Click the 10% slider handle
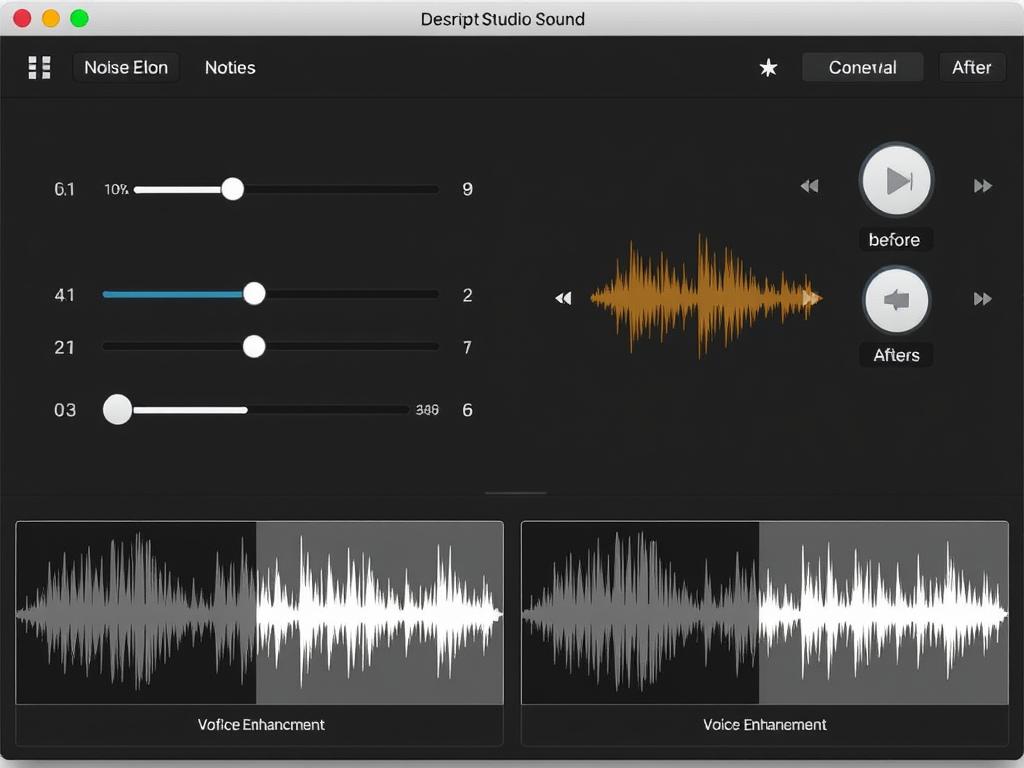This screenshot has height=768, width=1024. tap(232, 189)
